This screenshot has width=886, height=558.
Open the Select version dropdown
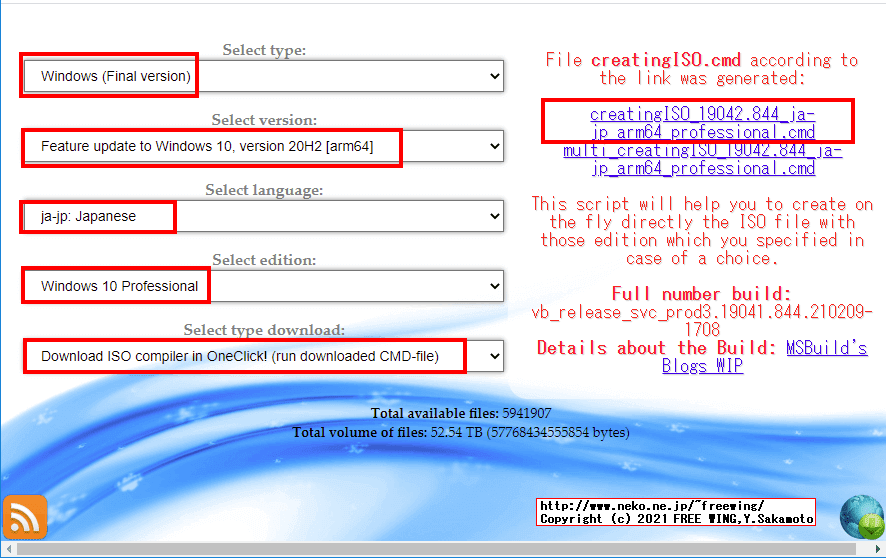pos(263,146)
